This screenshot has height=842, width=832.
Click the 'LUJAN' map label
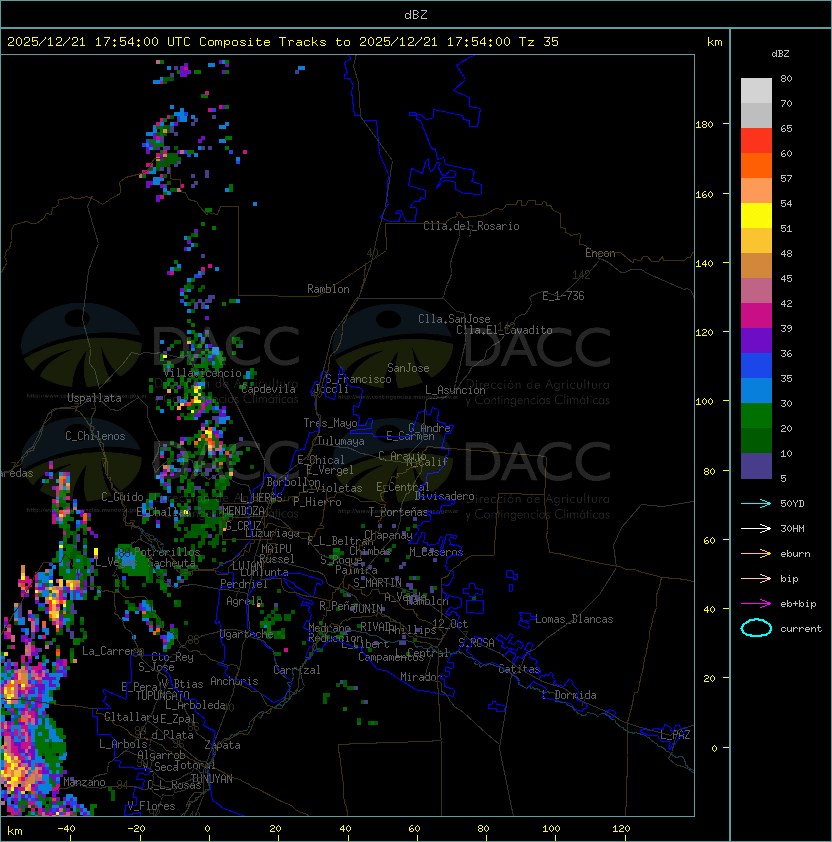coord(247,566)
